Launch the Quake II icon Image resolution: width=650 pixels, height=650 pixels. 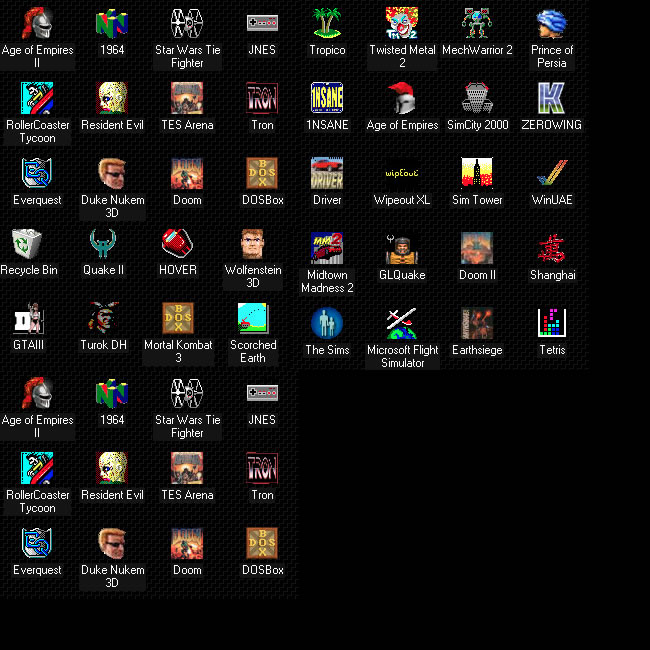102,243
